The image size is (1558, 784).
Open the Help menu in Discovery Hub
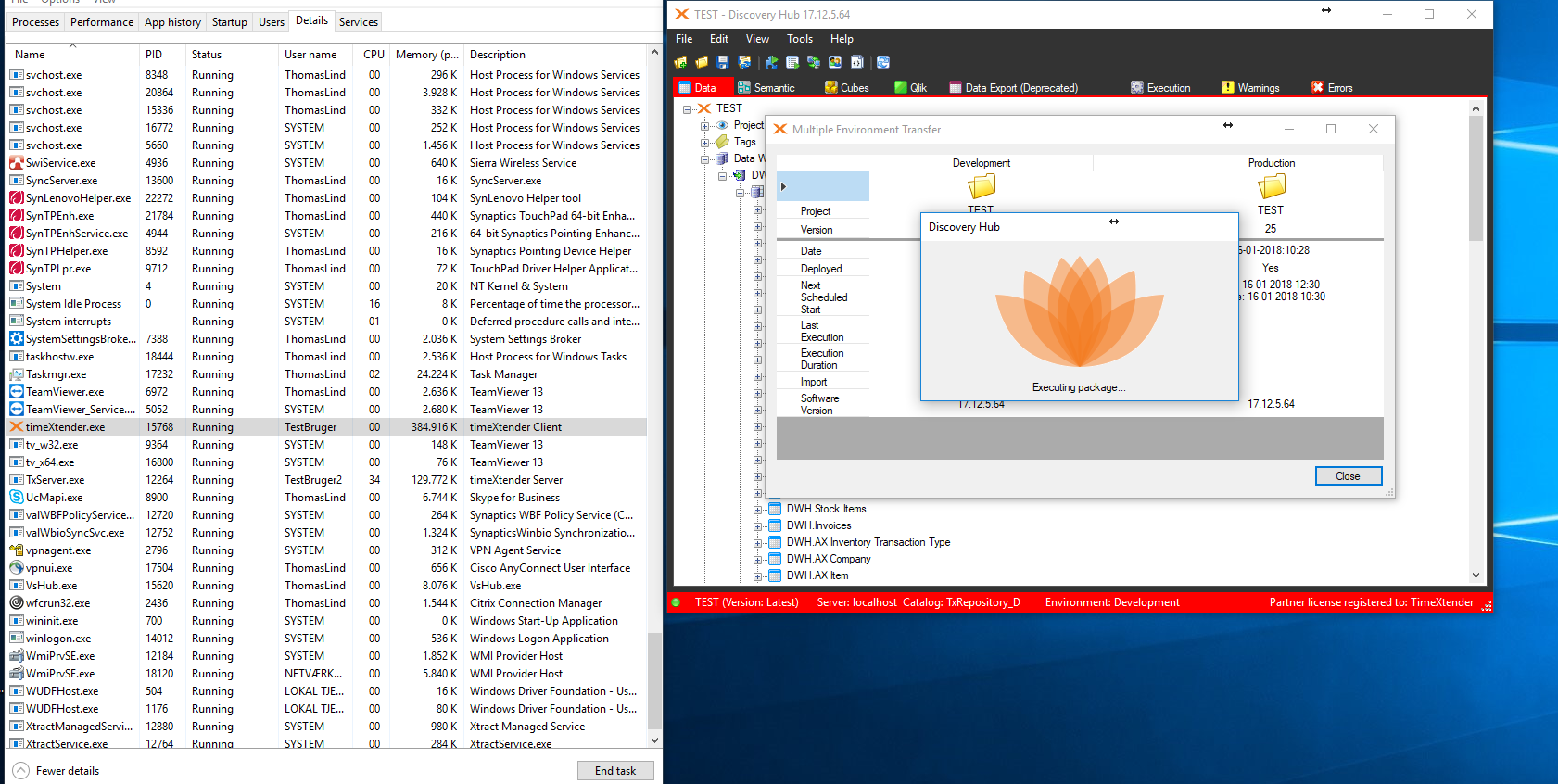(842, 39)
